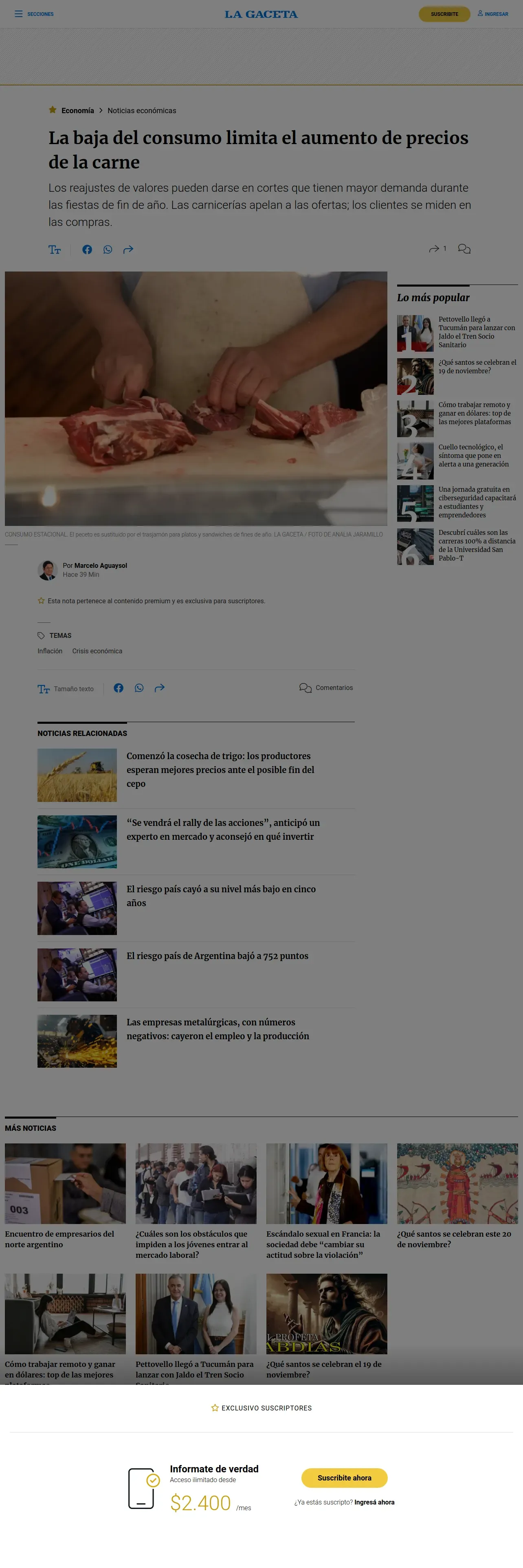This screenshot has height=1568, width=523.
Task: Open popular story about trabajar remoto
Action: click(475, 413)
